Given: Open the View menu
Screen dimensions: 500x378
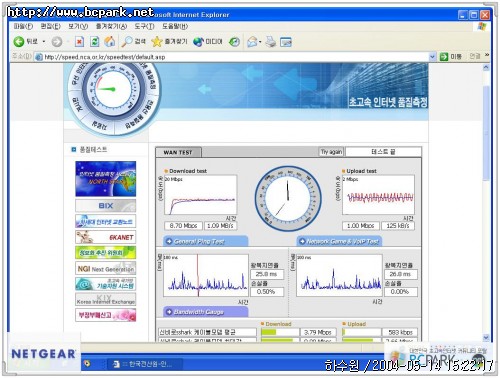Looking at the screenshot, I should [x=78, y=26].
